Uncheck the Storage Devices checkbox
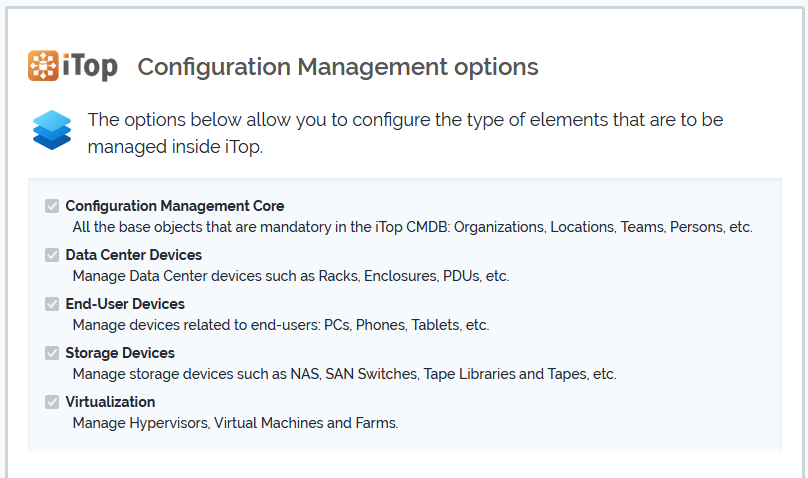 pos(52,353)
